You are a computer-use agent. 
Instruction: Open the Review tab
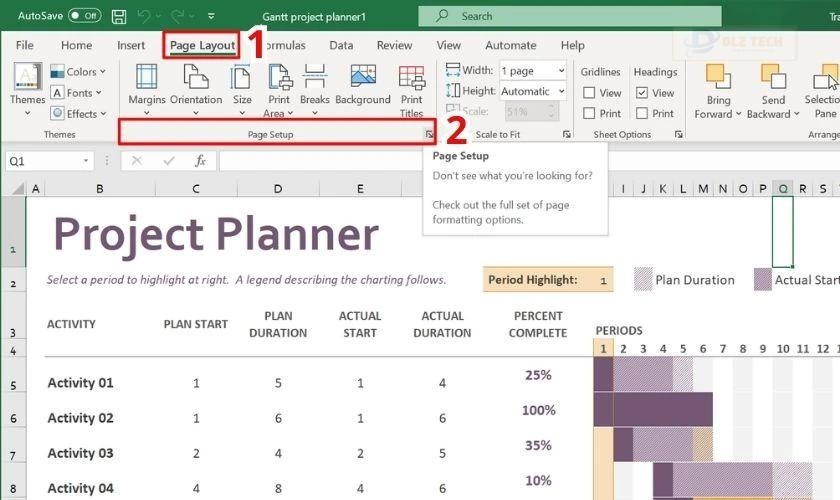pos(394,45)
